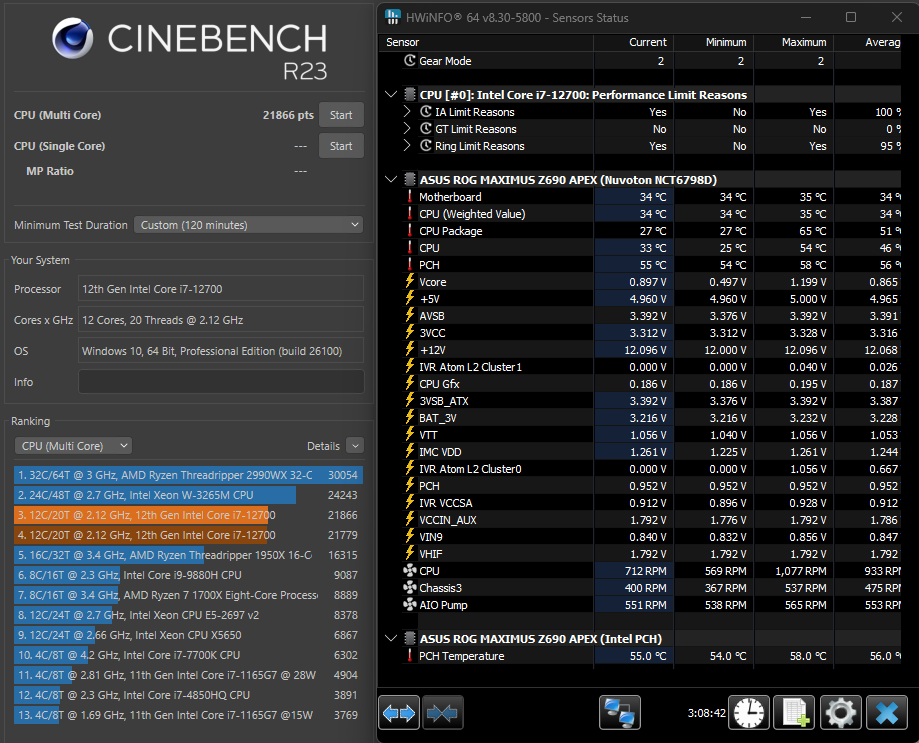The width and height of the screenshot is (919, 743).
Task: Click Minimum column header
Action: click(714, 42)
